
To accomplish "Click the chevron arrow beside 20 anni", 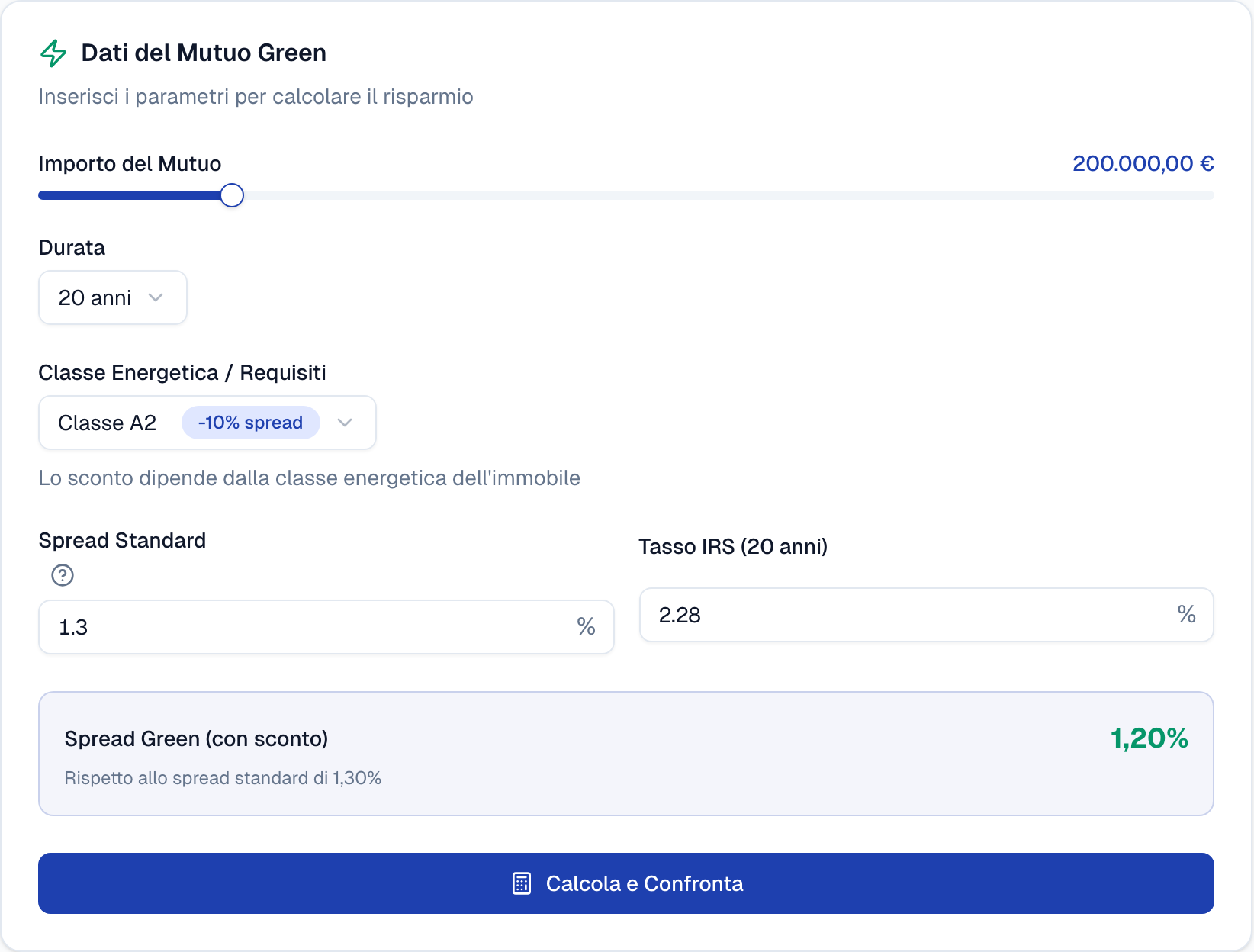I will point(156,297).
